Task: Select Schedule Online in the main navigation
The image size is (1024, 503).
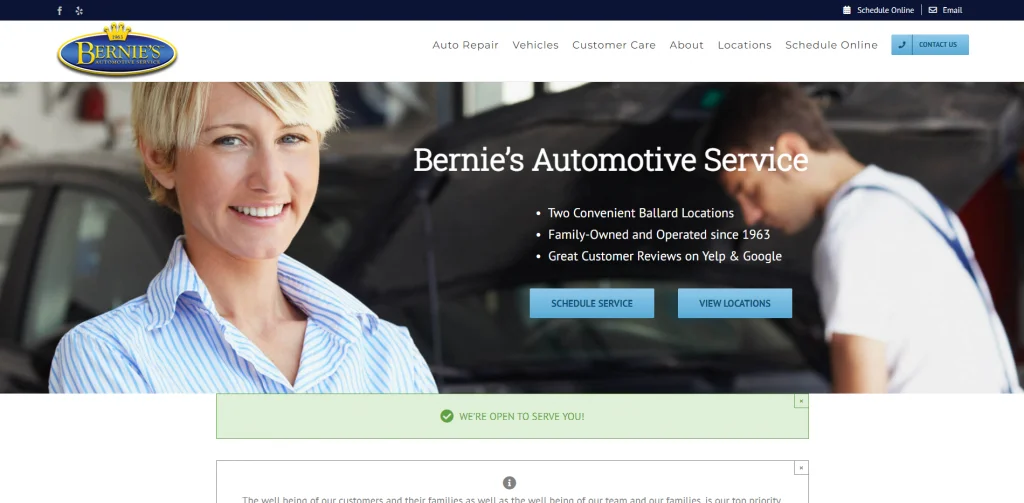Action: click(831, 45)
